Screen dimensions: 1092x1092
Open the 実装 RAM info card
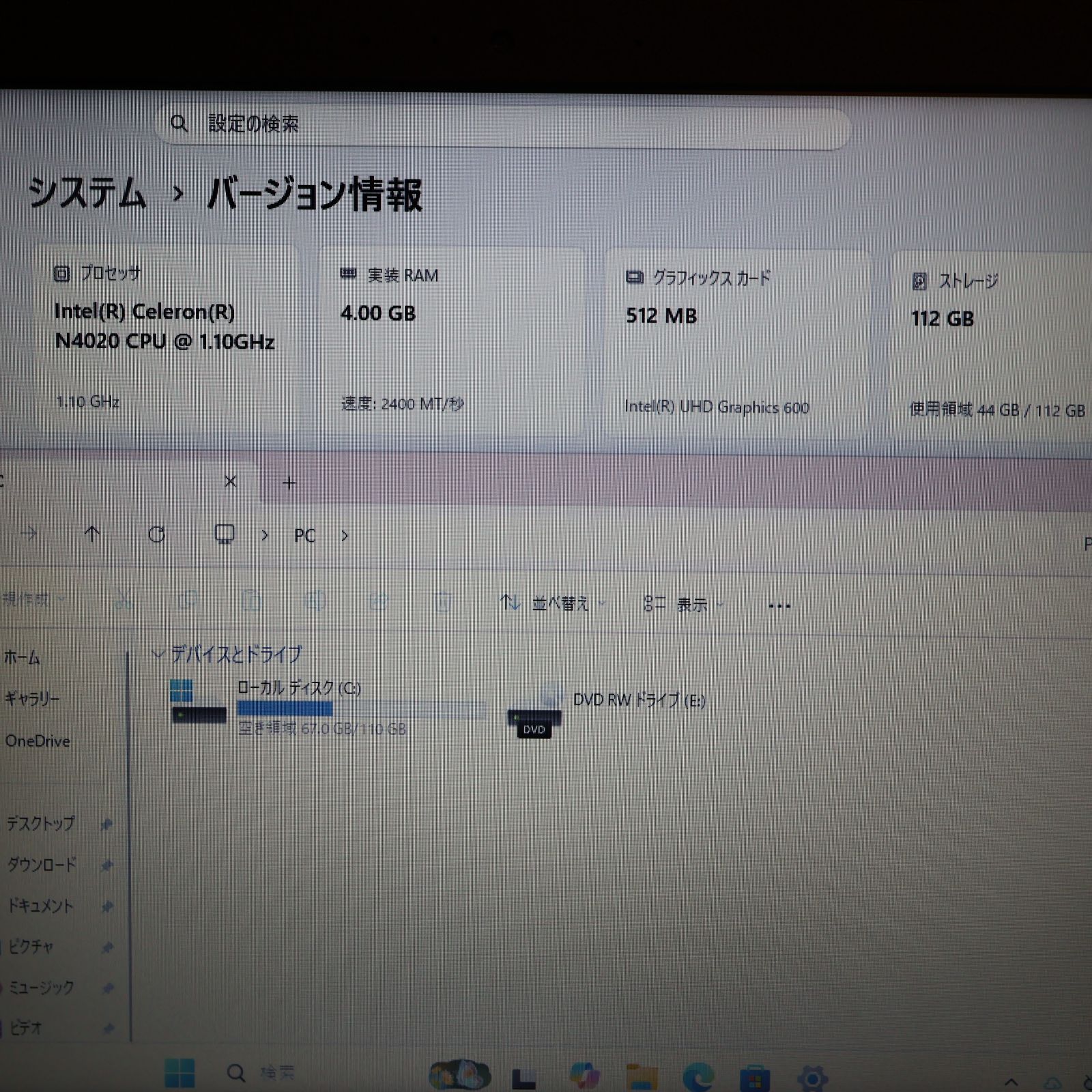(x=452, y=341)
